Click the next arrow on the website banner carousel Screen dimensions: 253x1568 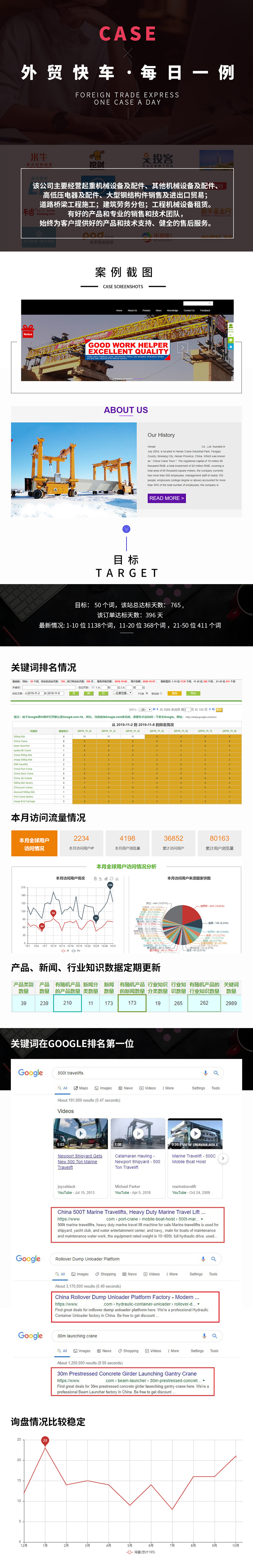182,348
